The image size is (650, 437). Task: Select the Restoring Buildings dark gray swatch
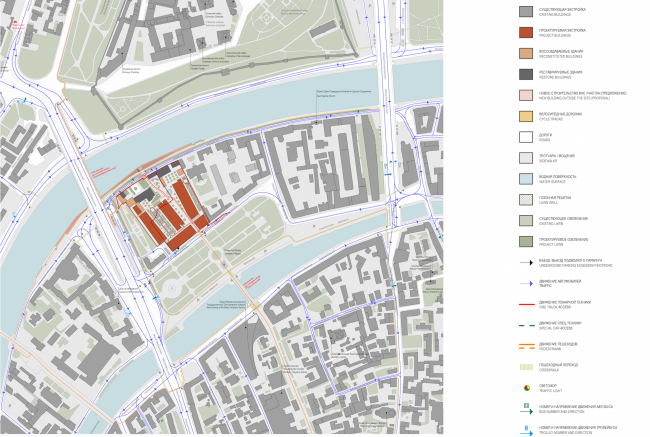click(x=526, y=75)
